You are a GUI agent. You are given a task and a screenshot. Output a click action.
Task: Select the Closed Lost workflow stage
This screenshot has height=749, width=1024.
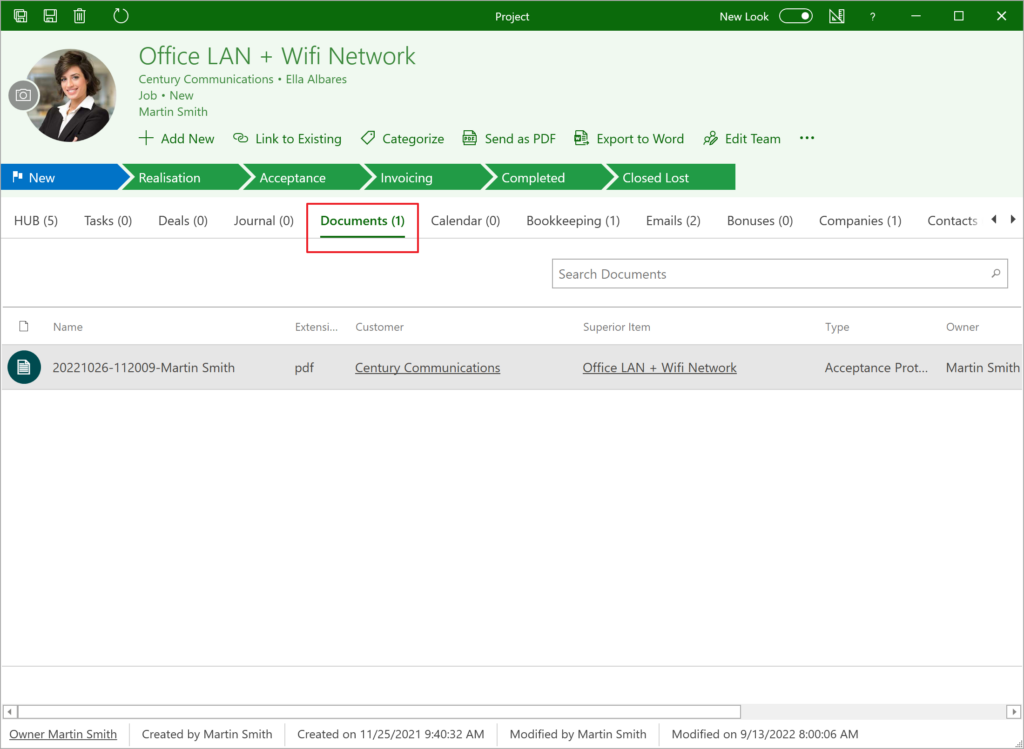point(669,177)
